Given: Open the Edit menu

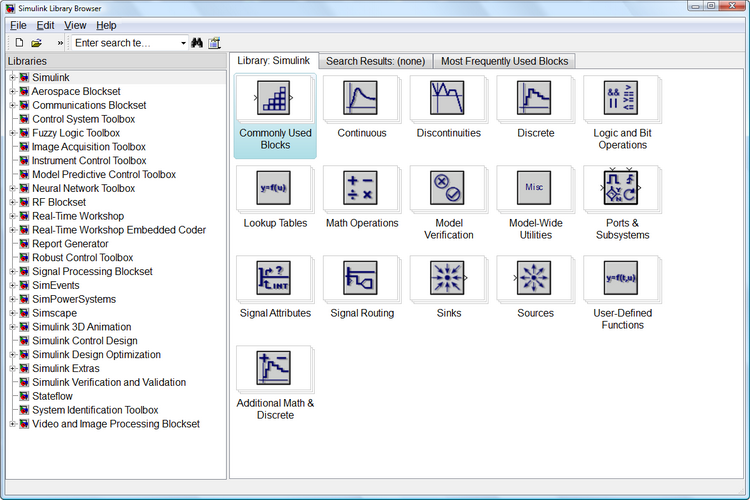Looking at the screenshot, I should [x=45, y=25].
